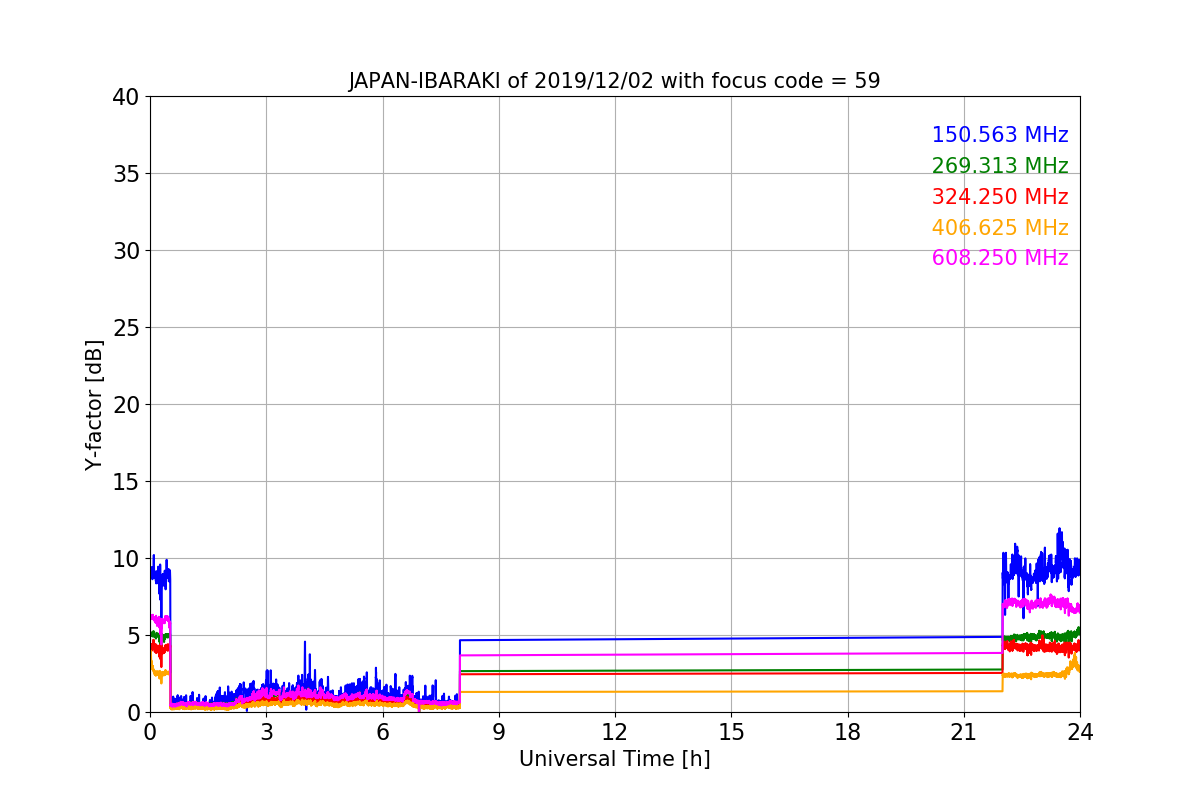1200x800 pixels.
Task: Select the 608.250 MHz legend label
Action: pos(1000,258)
